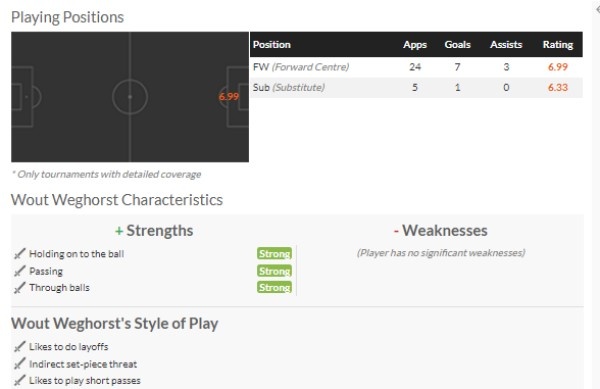Image resolution: width=600 pixels, height=389 pixels.
Task: Click the green plus icon beside Strengths
Action: tap(119, 231)
